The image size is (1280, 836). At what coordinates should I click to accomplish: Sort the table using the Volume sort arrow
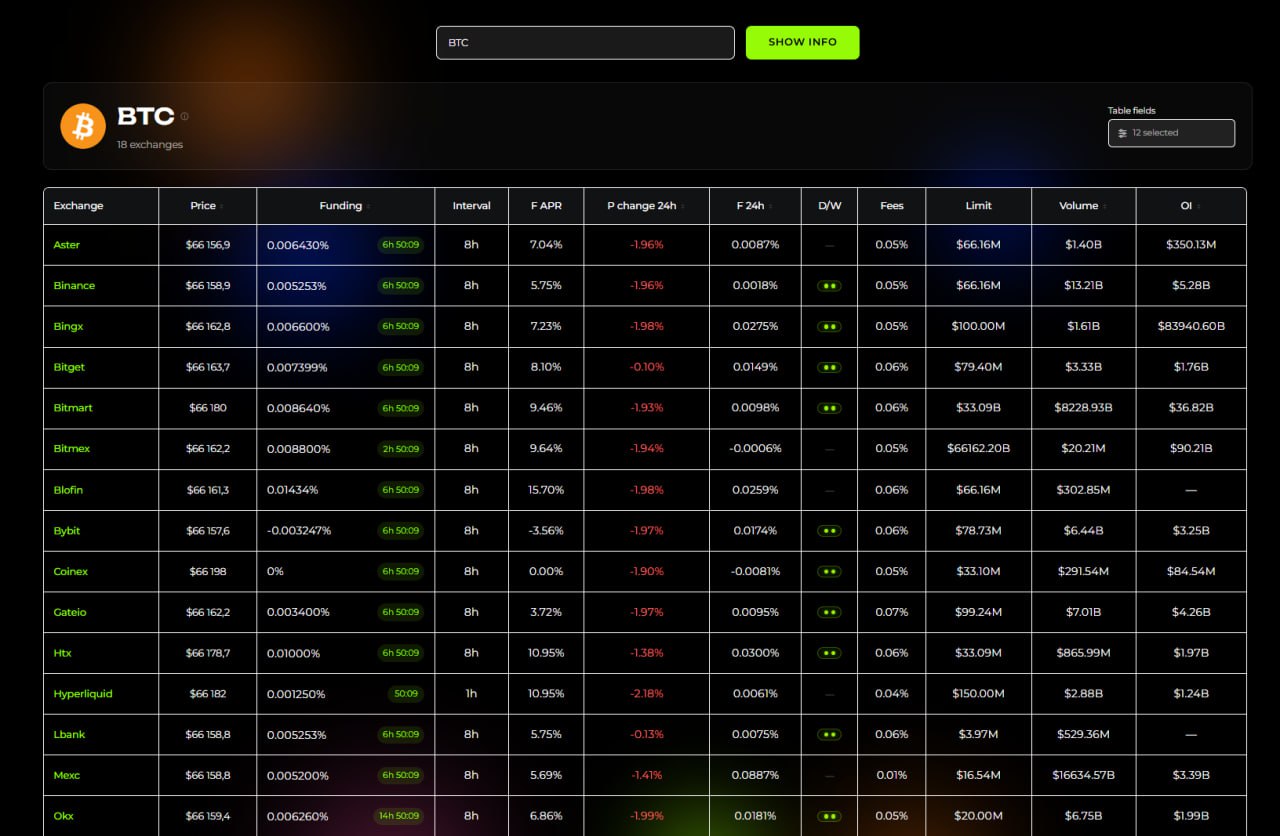coord(1107,206)
